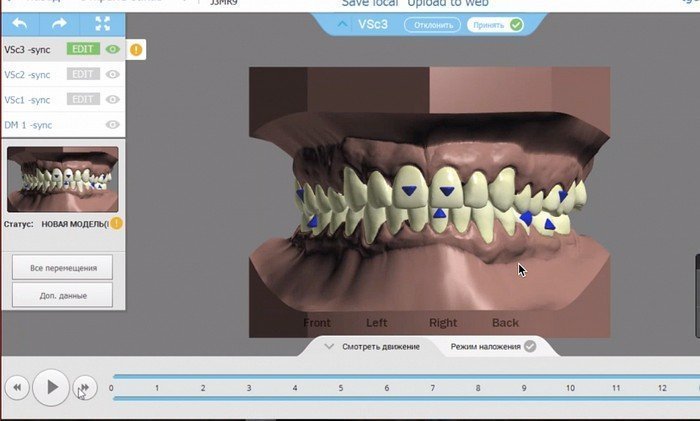The height and width of the screenshot is (421, 700).
Task: Jump to timeline step 1
Action: pyautogui.click(x=157, y=388)
